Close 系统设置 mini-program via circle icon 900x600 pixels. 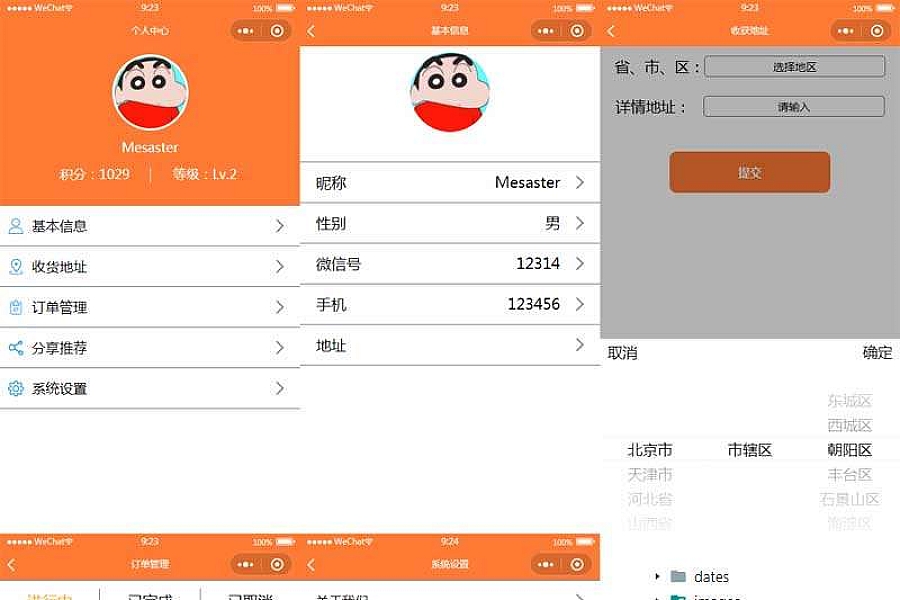tap(577, 564)
